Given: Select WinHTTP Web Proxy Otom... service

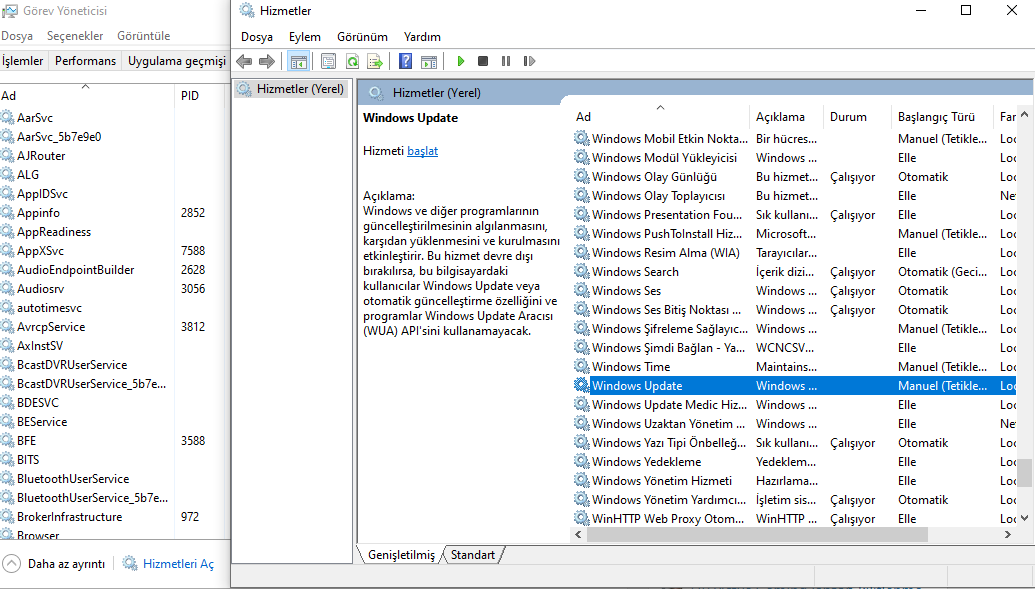Looking at the screenshot, I should click(795, 518).
